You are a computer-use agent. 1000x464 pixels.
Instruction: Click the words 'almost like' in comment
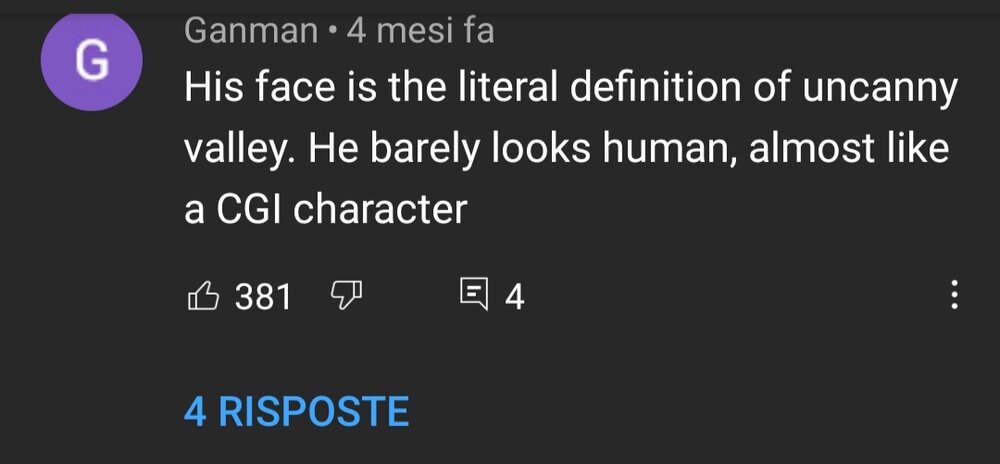[849, 149]
